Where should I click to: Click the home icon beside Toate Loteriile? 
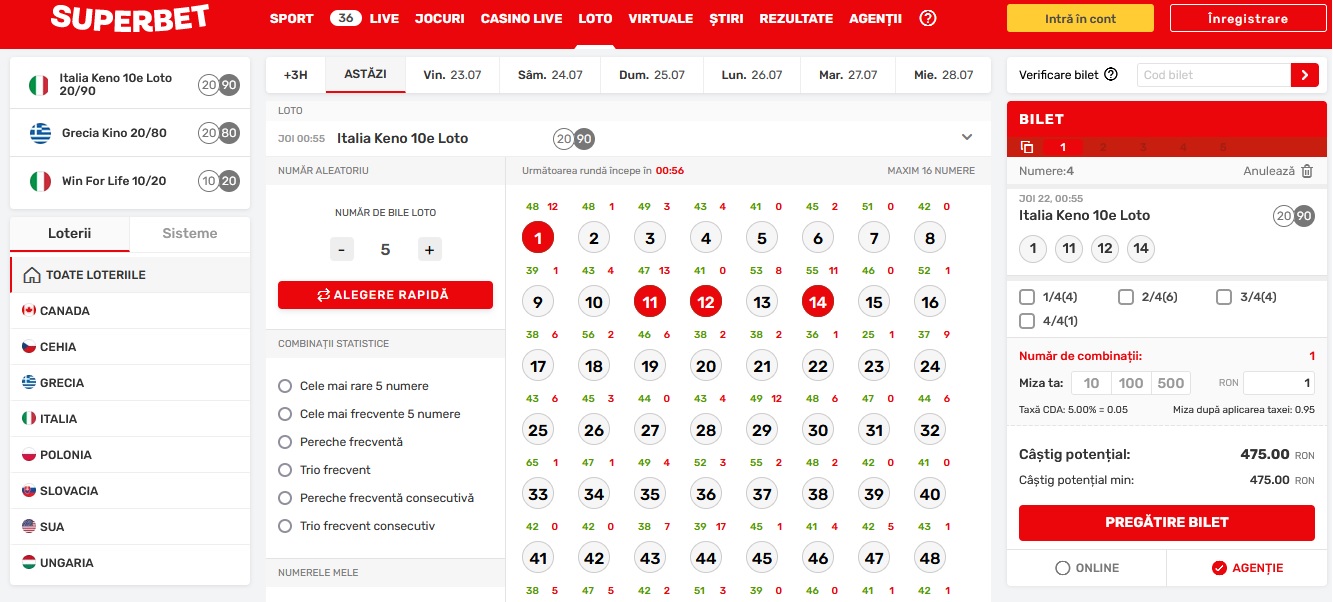32,275
